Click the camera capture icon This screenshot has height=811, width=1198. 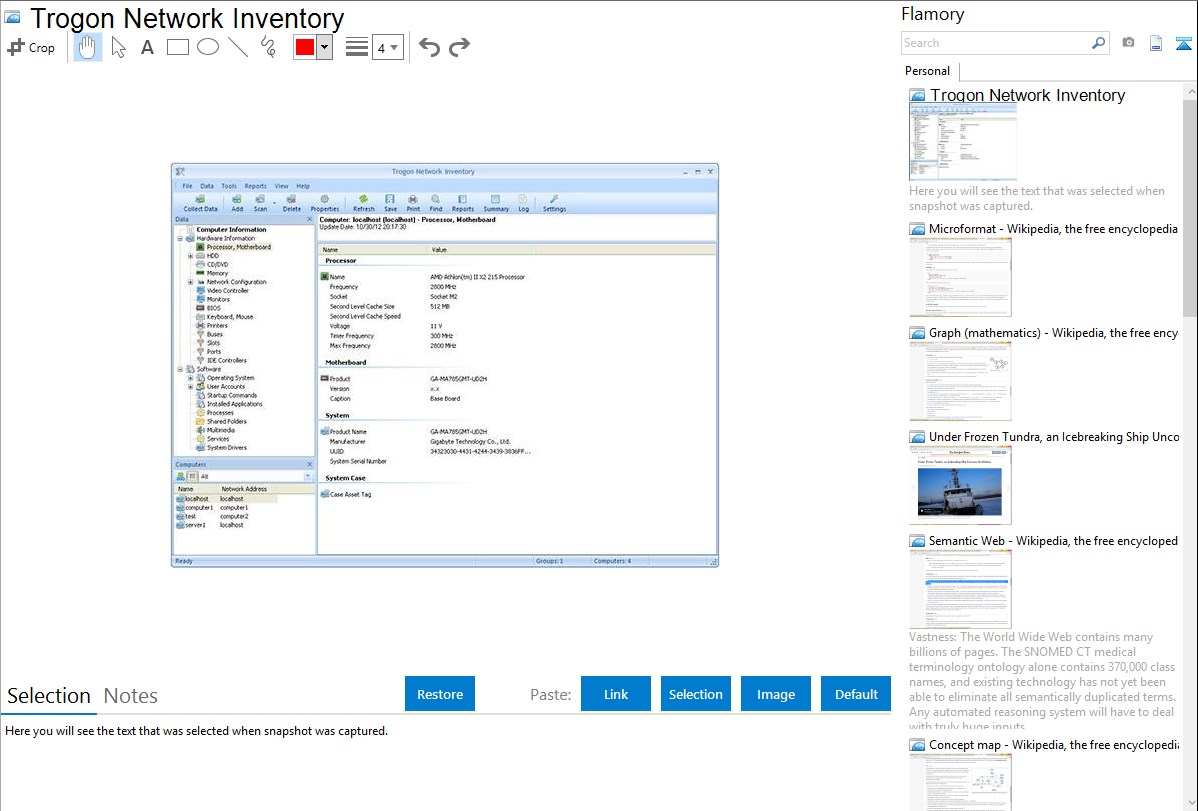(x=1128, y=43)
